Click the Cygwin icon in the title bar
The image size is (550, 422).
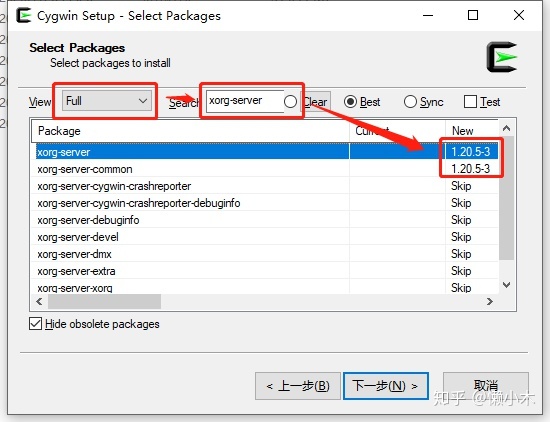coord(24,16)
